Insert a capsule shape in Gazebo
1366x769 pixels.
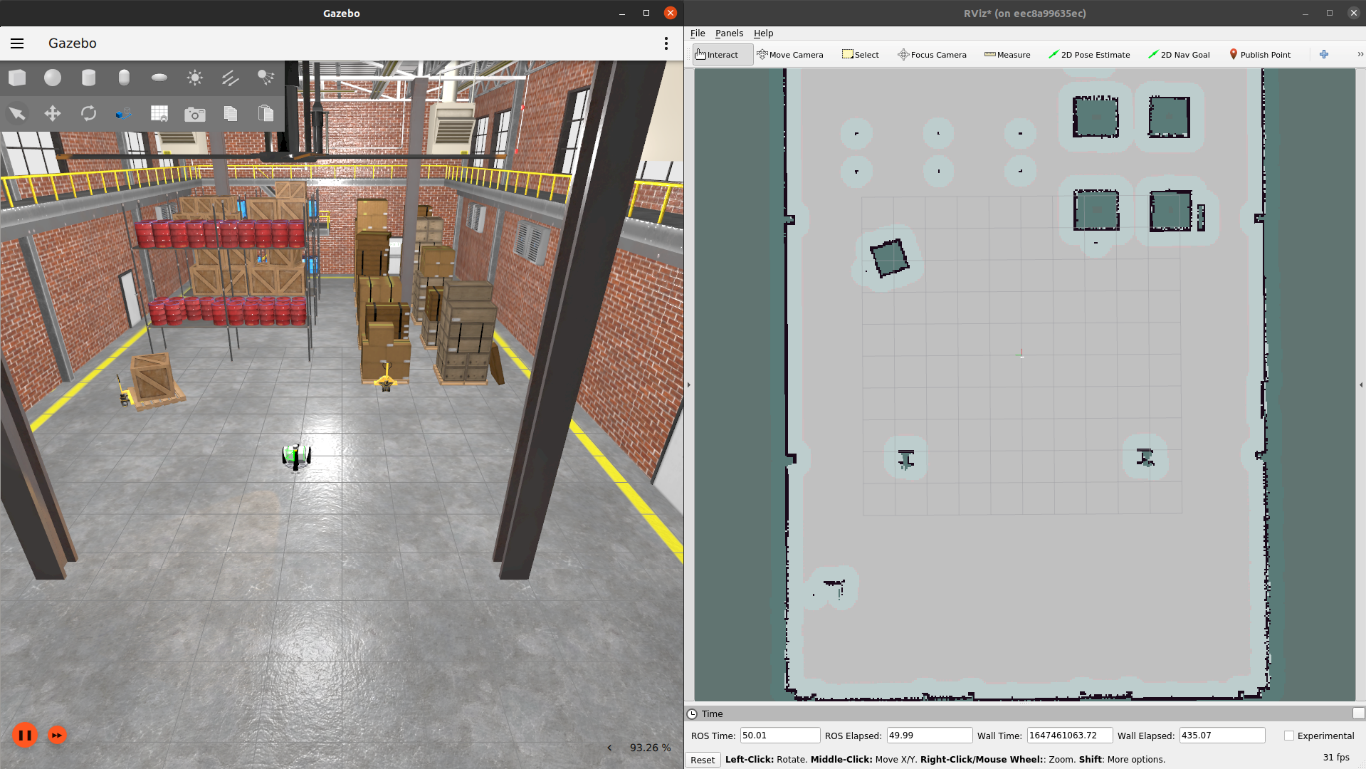tap(124, 78)
